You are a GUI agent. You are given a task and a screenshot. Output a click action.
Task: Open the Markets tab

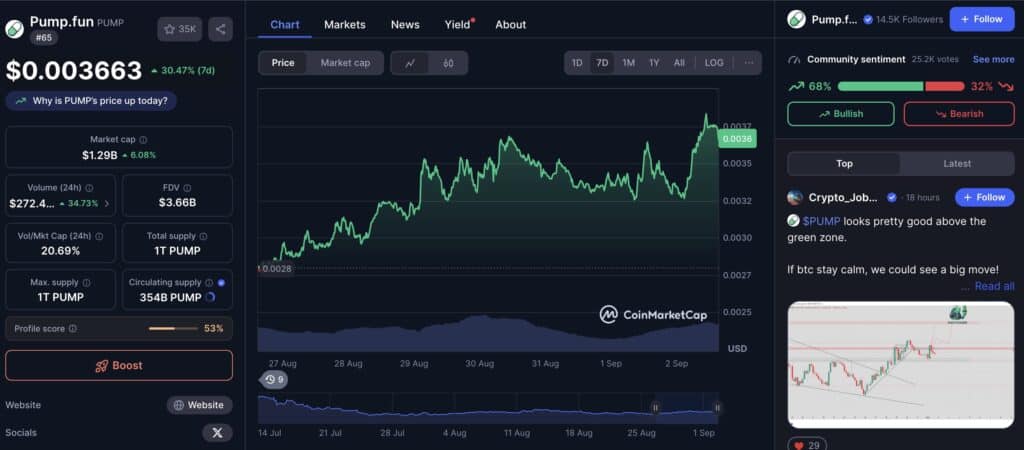click(x=345, y=24)
